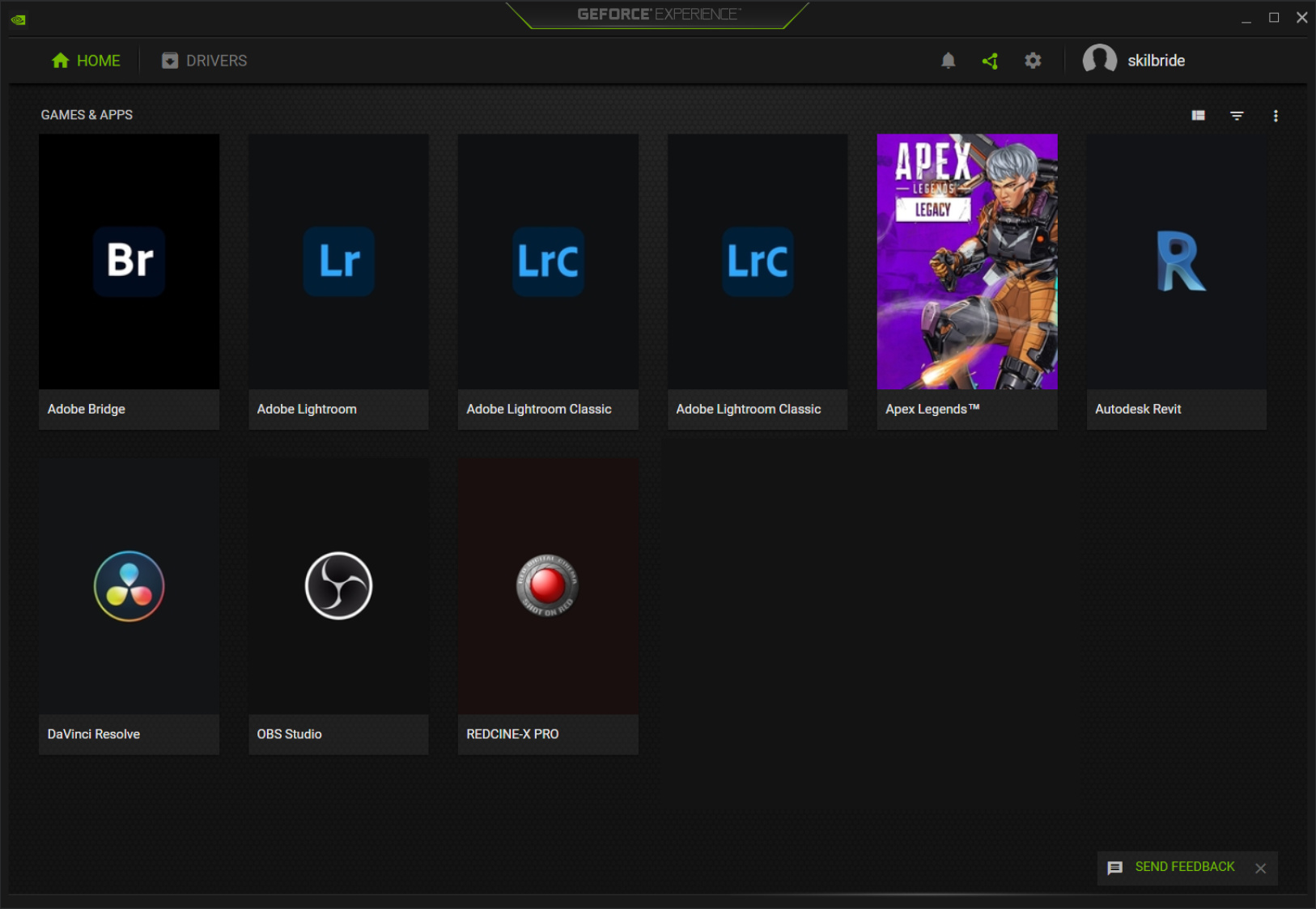Click the GAMES & APPS heading
Viewport: 1316px width, 909px height.
[87, 115]
